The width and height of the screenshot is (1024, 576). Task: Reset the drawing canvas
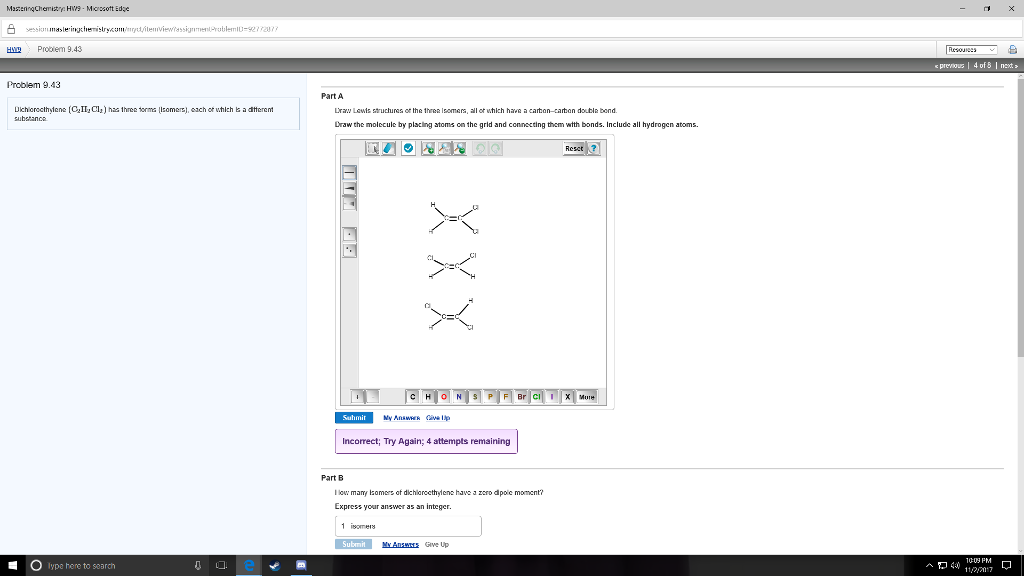(x=574, y=148)
